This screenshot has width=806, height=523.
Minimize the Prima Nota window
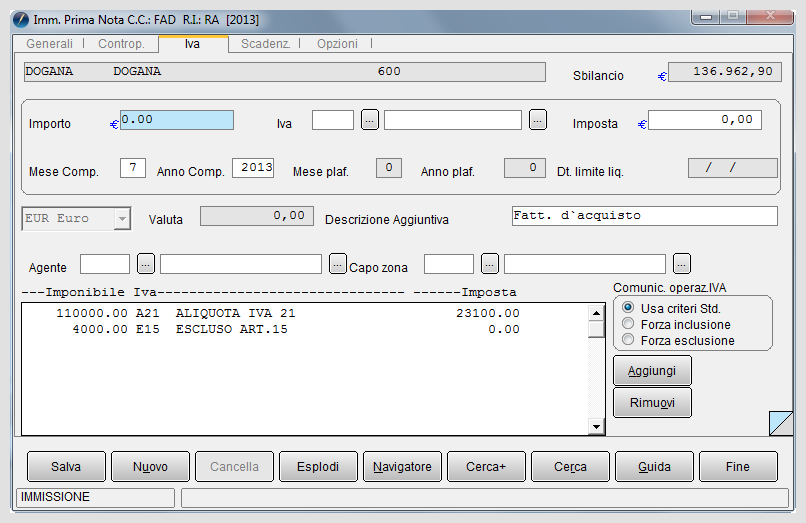click(706, 17)
